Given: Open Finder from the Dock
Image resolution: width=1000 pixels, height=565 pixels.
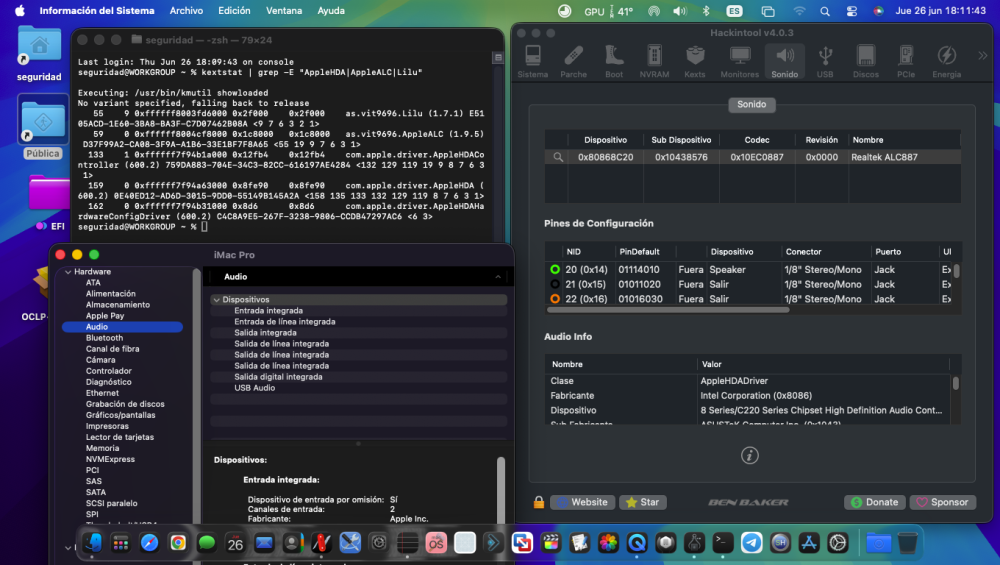Looking at the screenshot, I should 92,543.
